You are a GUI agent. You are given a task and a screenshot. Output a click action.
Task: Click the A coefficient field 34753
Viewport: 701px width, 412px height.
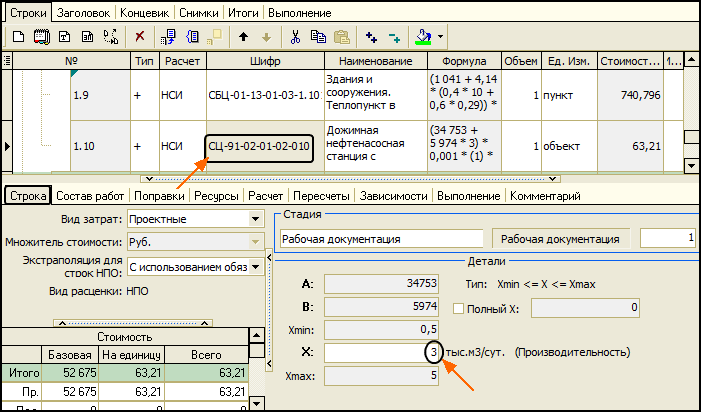381,283
